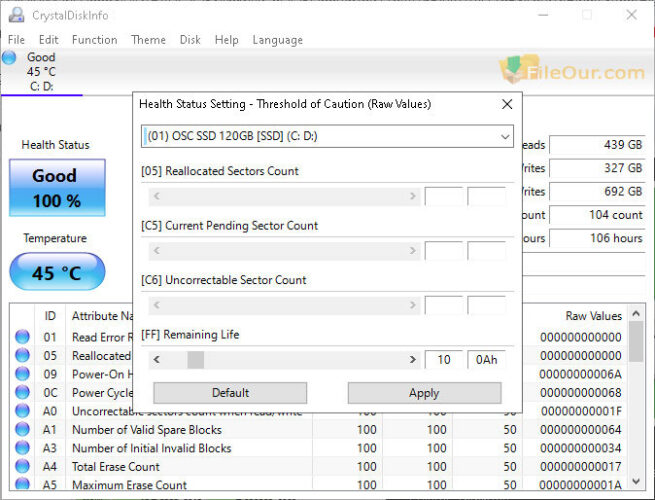Click status orb for A4 Total Erase Count
The image size is (655, 500).
click(x=23, y=466)
